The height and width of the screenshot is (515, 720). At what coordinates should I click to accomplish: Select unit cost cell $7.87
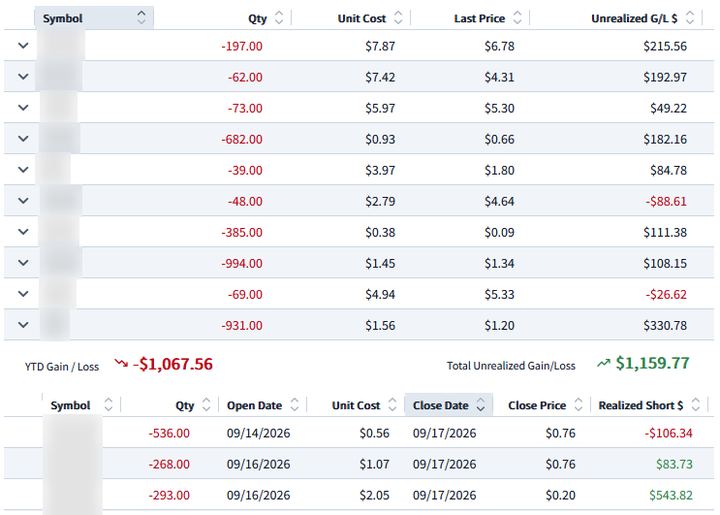click(380, 46)
